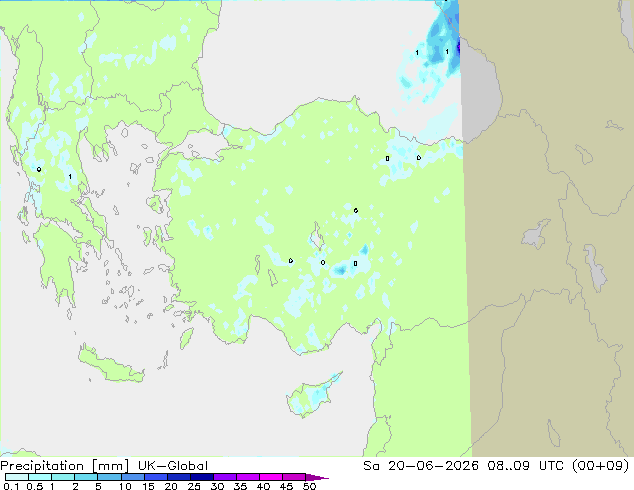Click the 'Precipitation [mm]' title text

[x=64, y=466]
